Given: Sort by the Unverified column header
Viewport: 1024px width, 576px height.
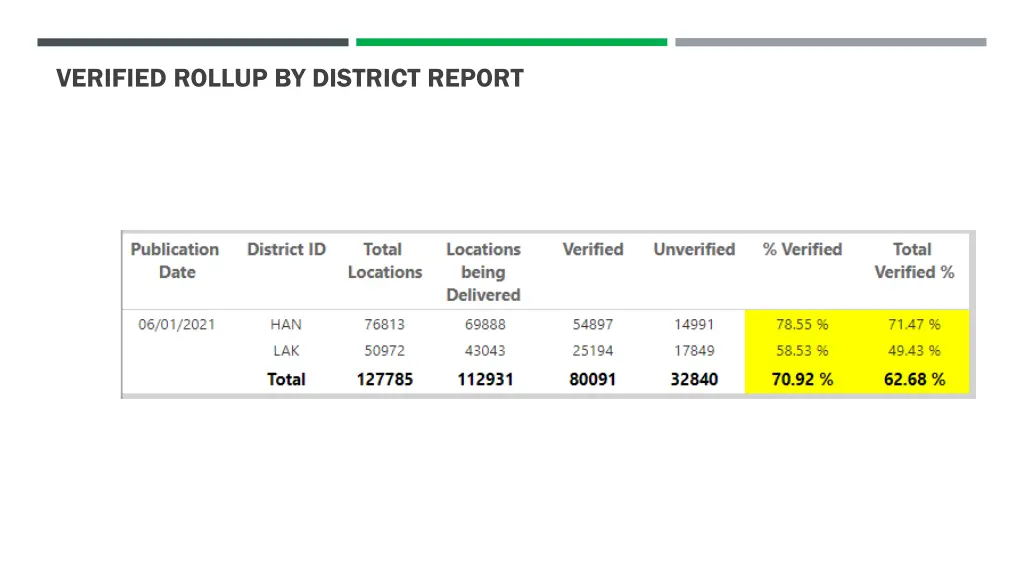Looking at the screenshot, I should 694,249.
